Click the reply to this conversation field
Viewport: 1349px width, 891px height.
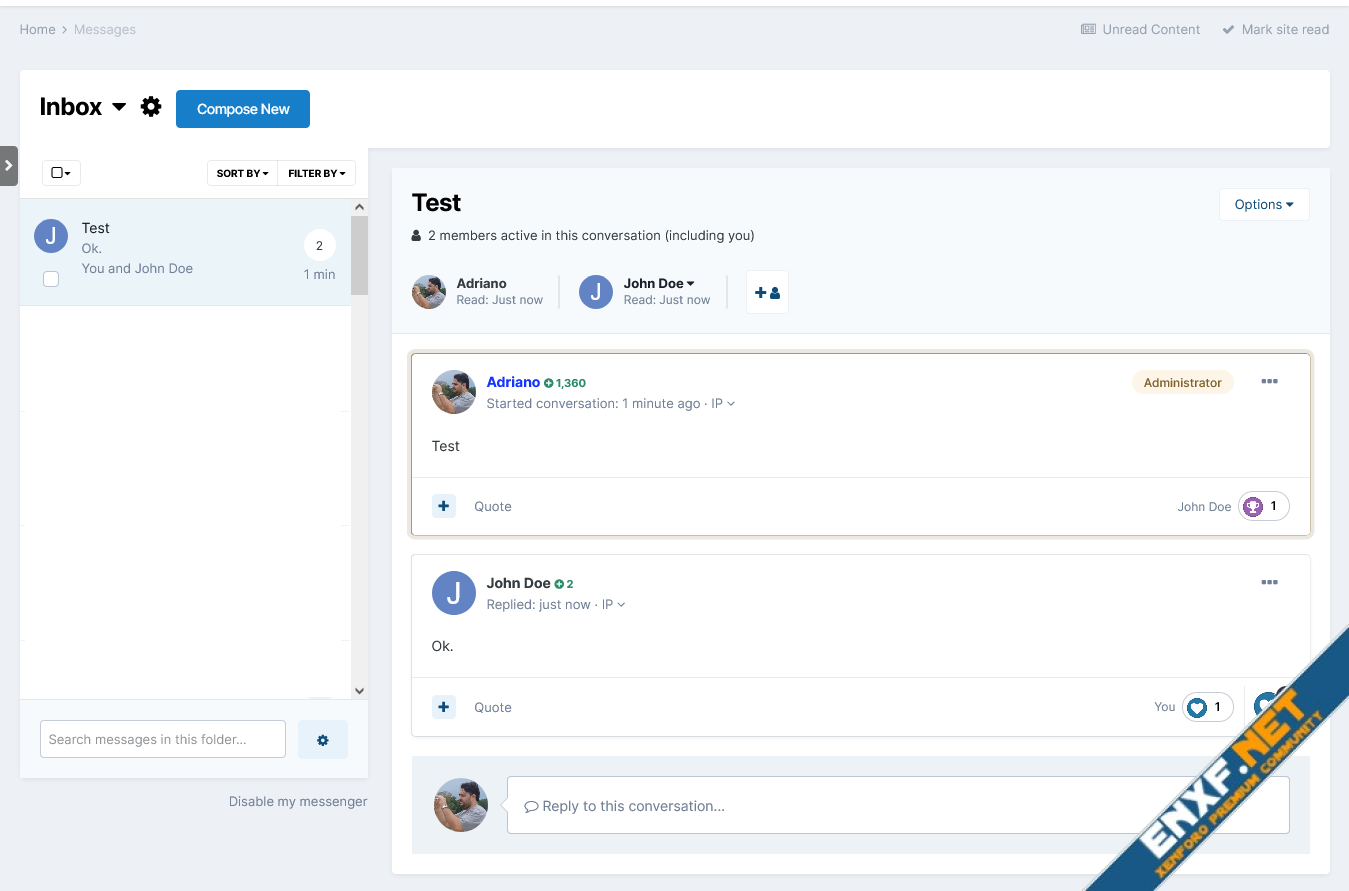tap(897, 806)
